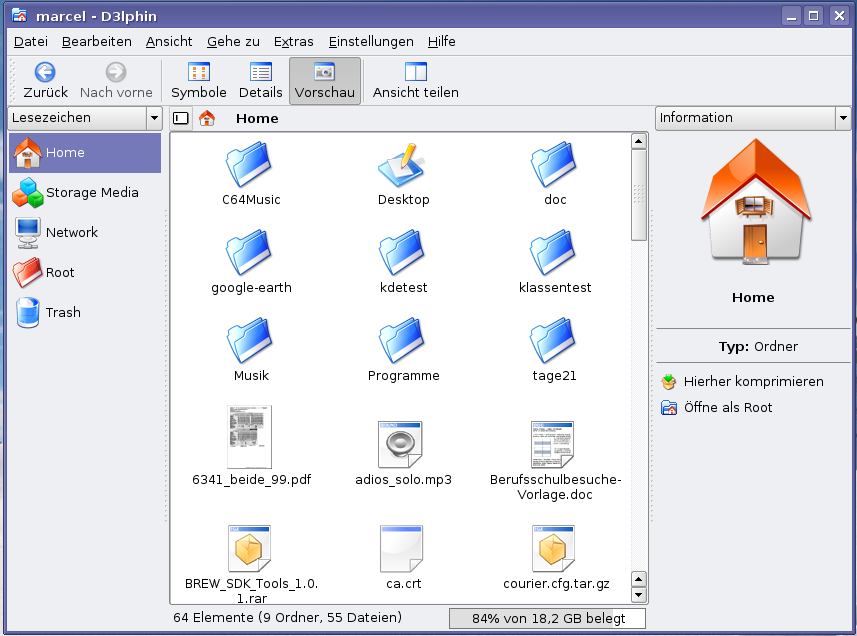Click the 6341_beide_99.pdf thumbnail
Viewport: 857px width, 636px height.
tap(250, 437)
